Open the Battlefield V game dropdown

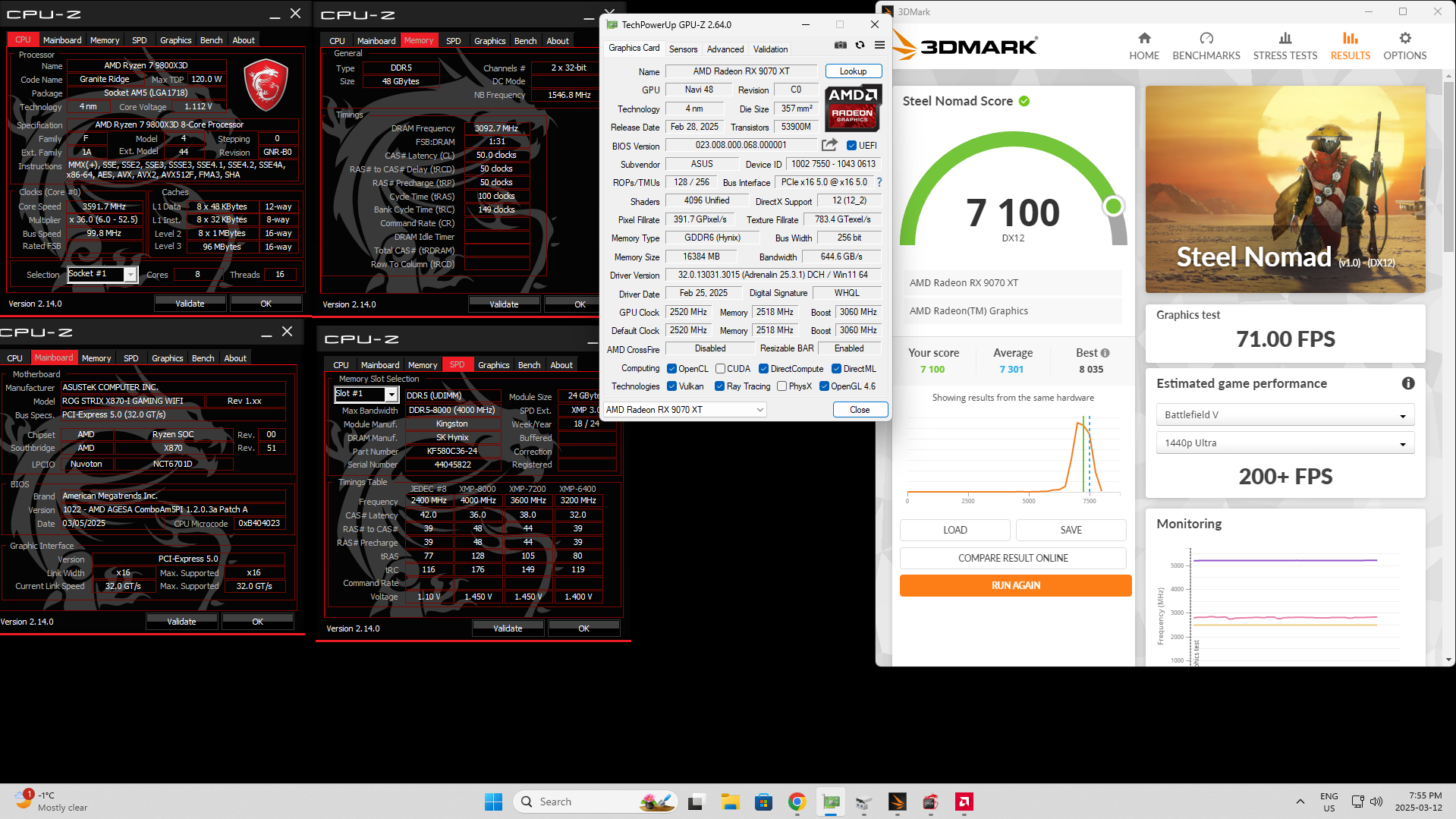pyautogui.click(x=1285, y=415)
